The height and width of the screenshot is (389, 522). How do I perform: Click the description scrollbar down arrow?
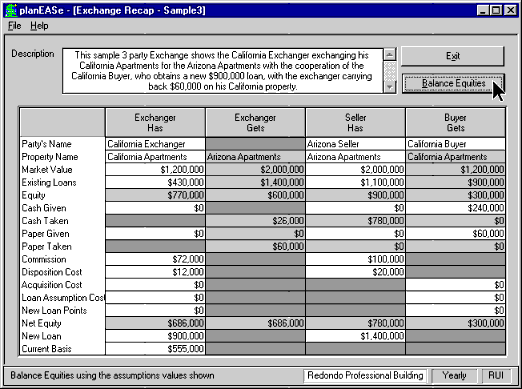(390, 87)
